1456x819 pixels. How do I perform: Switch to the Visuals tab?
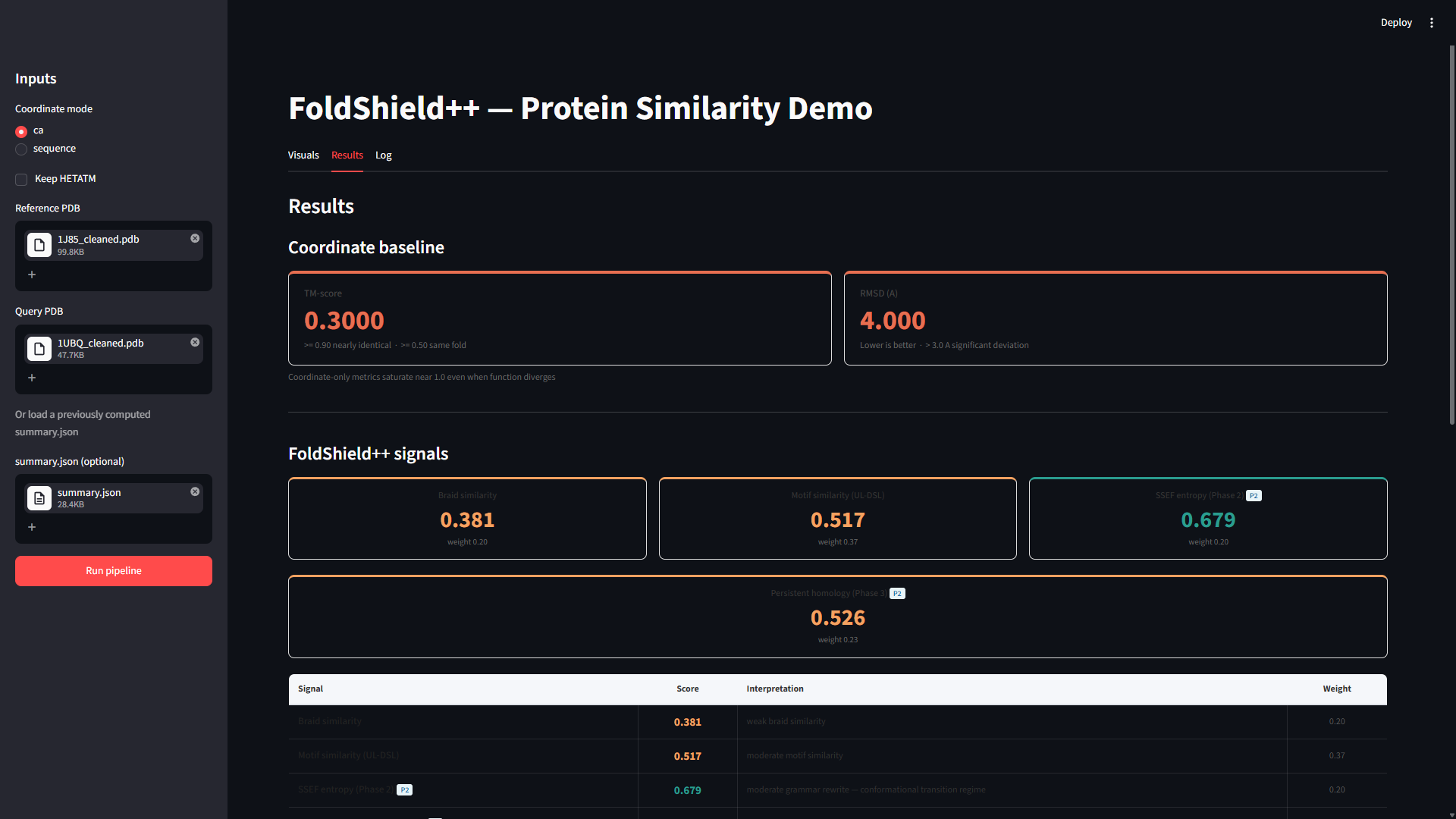(303, 155)
